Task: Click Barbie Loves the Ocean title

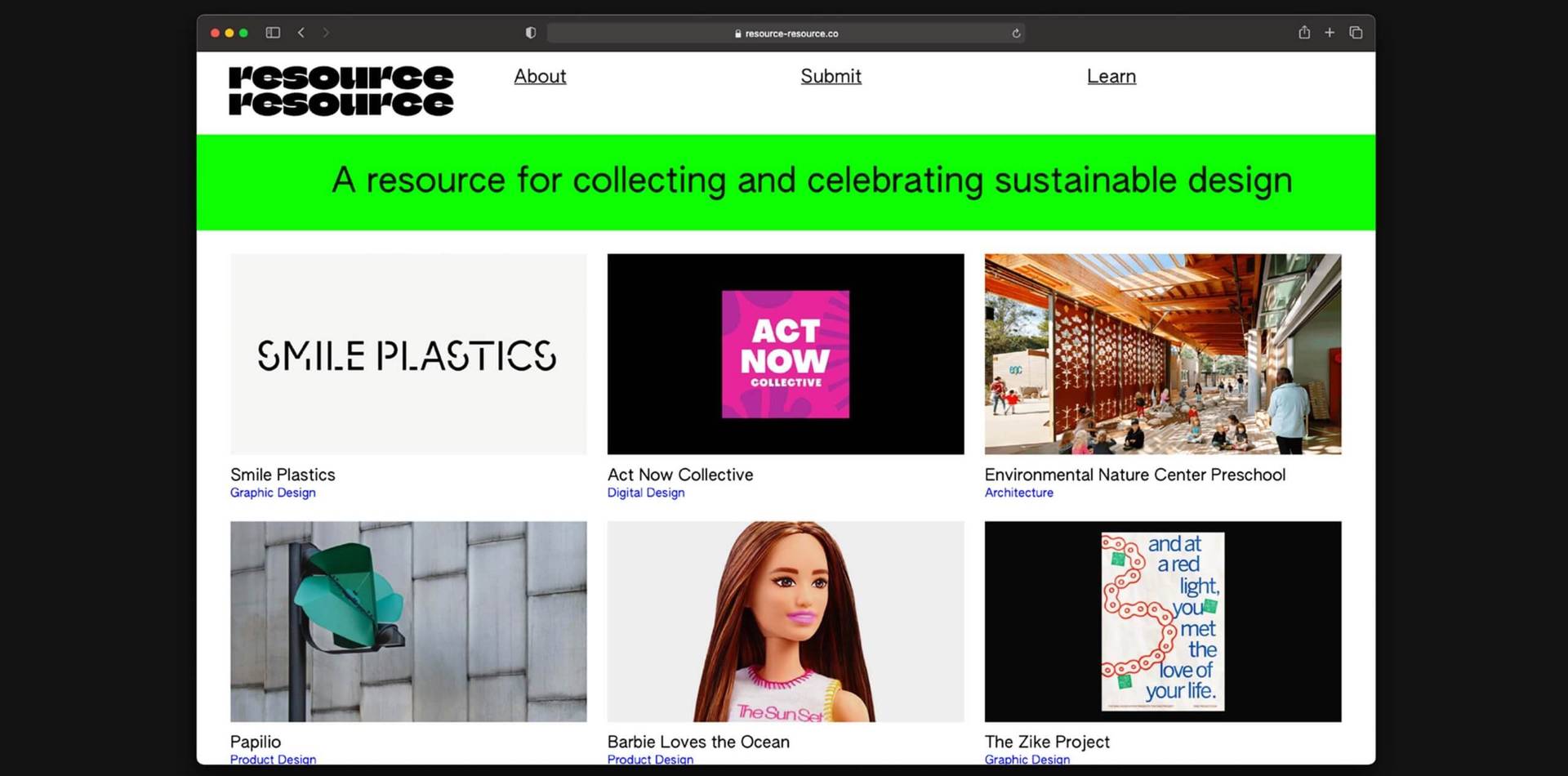Action: coord(698,742)
